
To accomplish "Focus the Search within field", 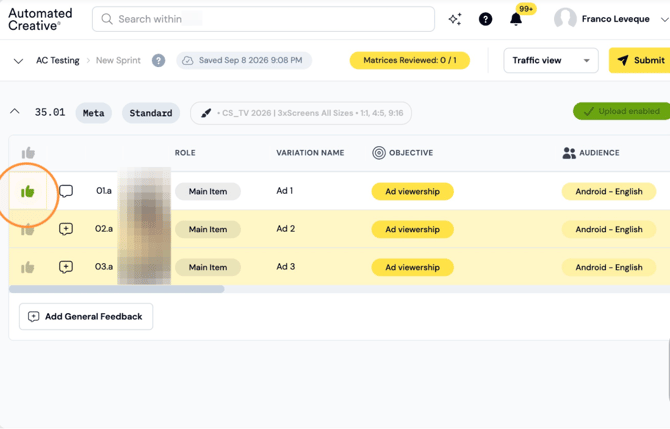I will (263, 19).
